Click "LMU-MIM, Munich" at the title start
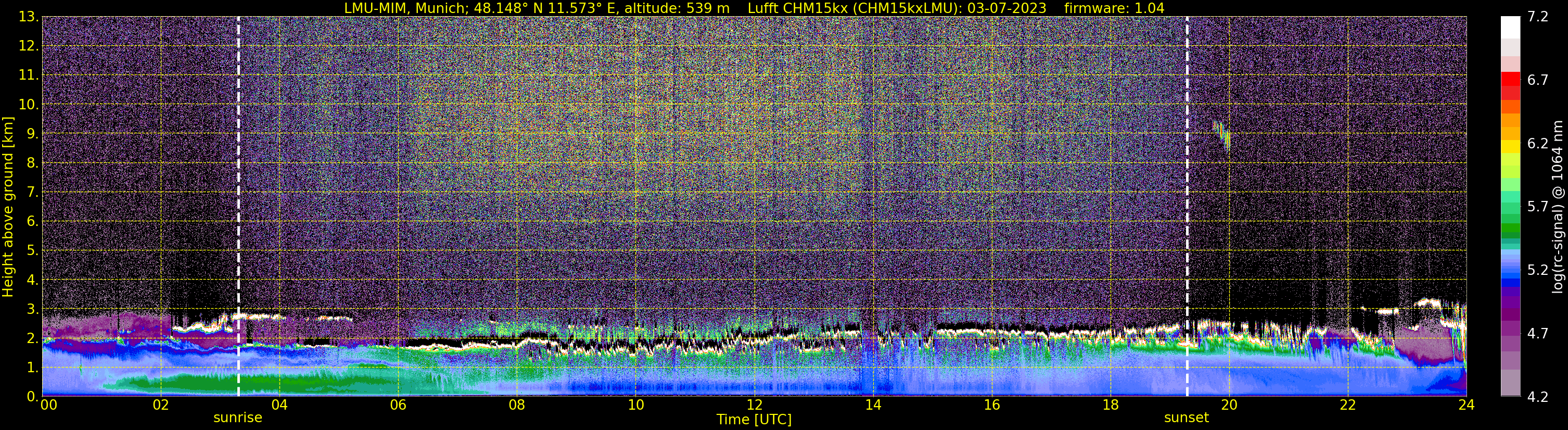Screen dimensions: 1568x430 point(406,8)
